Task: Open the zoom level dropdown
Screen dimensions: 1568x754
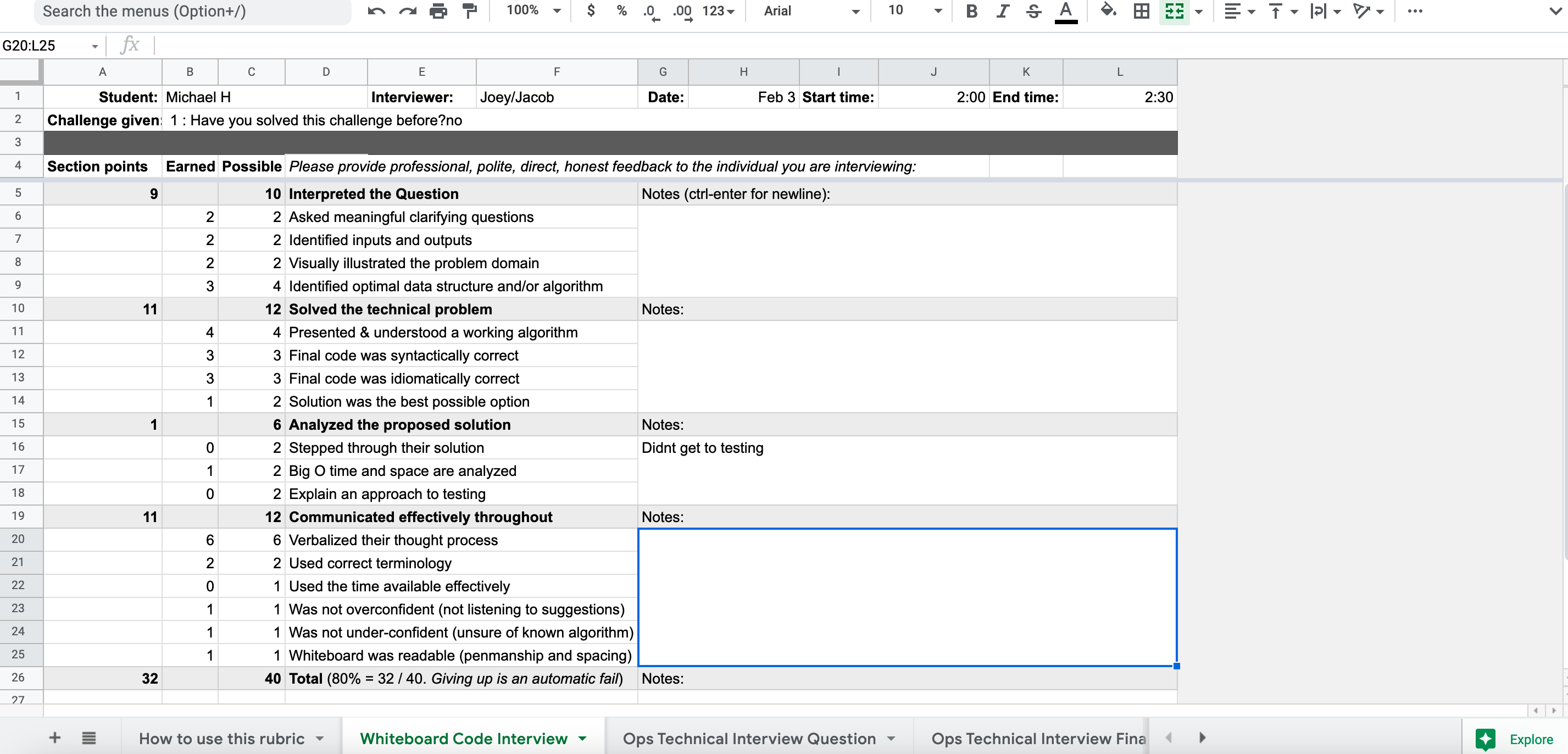Action: click(531, 10)
